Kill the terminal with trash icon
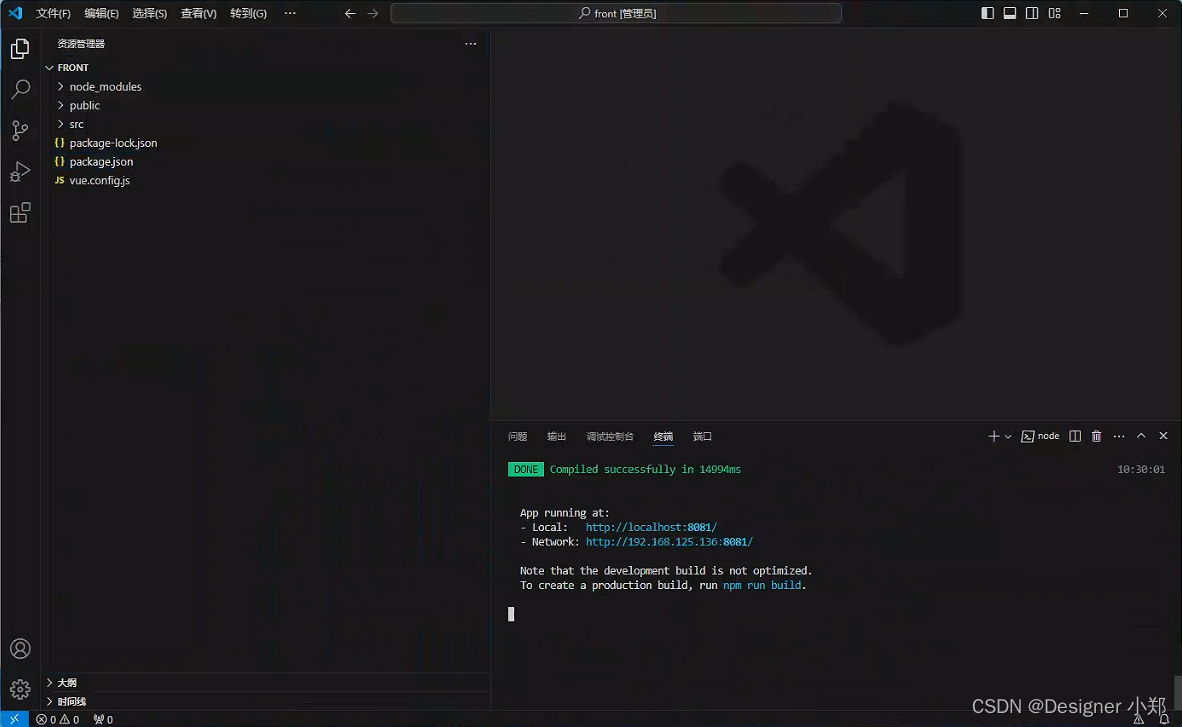Screen dimensions: 1182x727 (x=1097, y=436)
